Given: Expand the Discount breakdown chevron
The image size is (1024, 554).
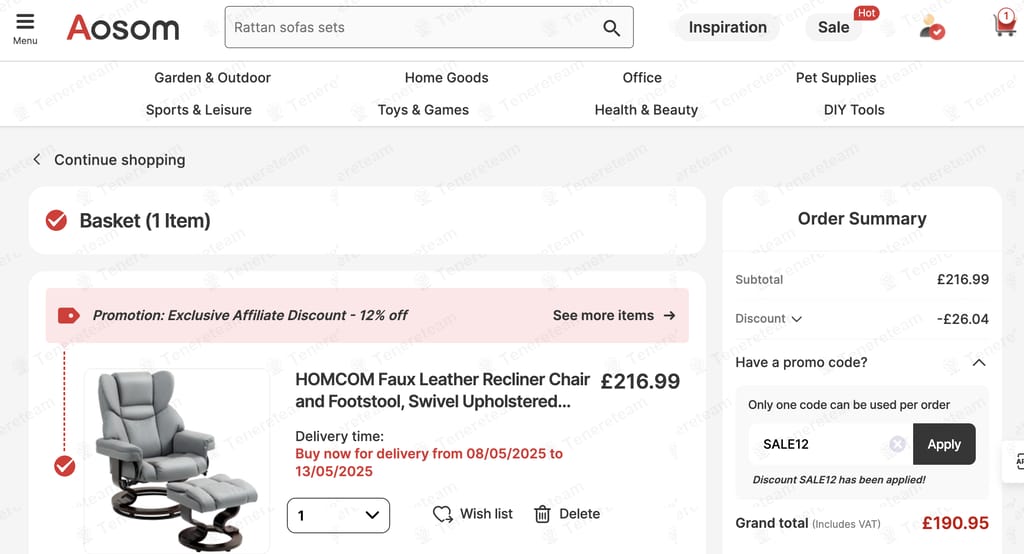Looking at the screenshot, I should (797, 319).
